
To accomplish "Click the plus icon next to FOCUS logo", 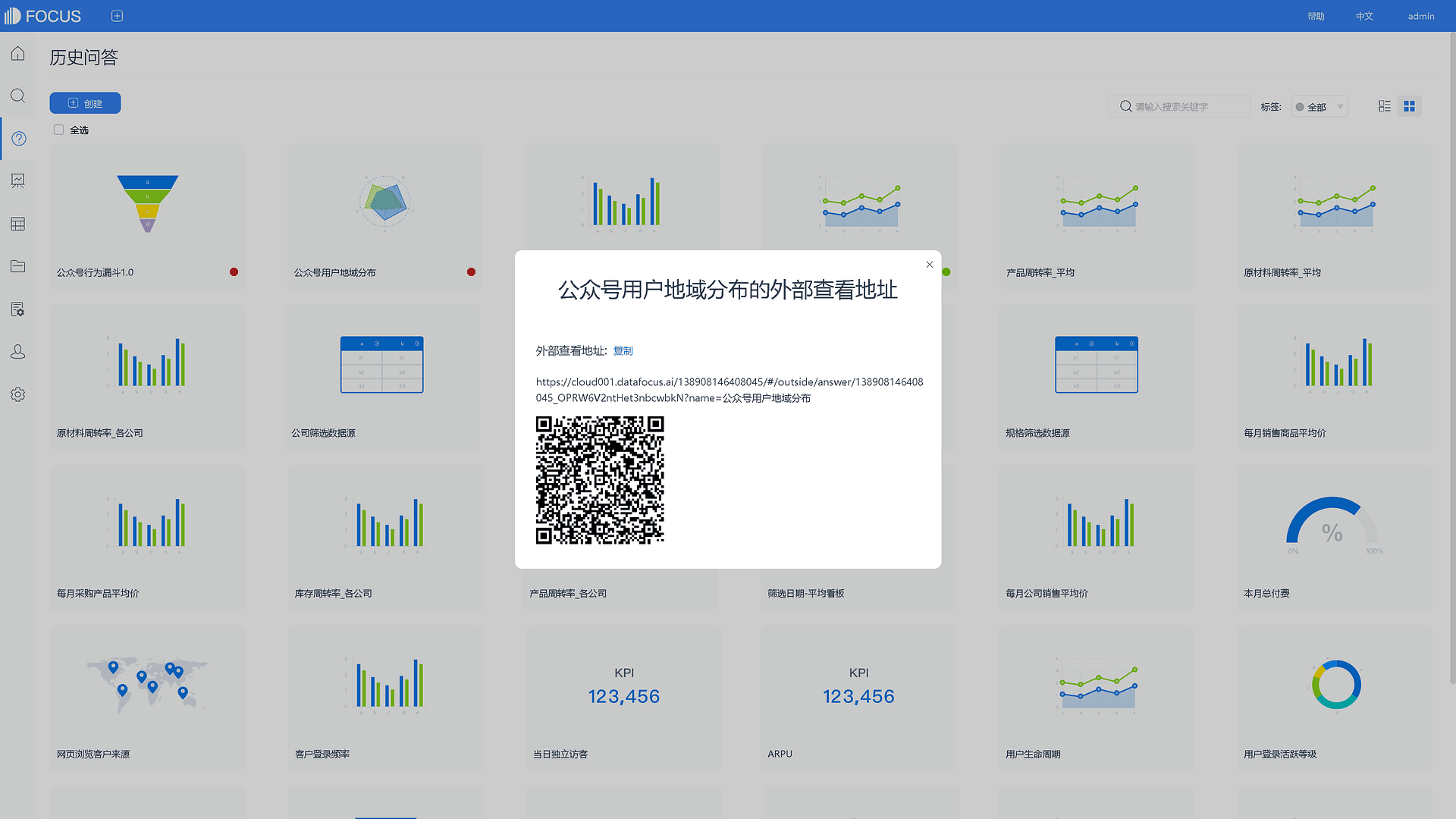I will click(117, 16).
